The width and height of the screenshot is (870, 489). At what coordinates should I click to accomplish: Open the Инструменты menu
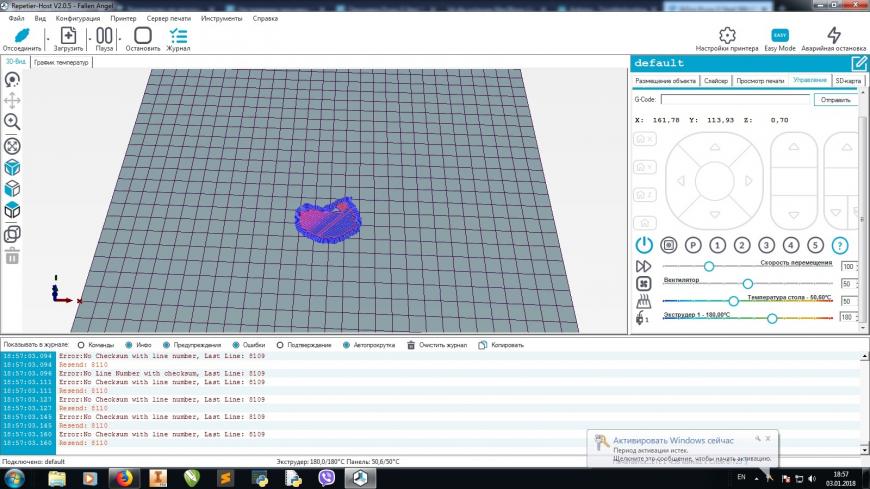pyautogui.click(x=221, y=18)
